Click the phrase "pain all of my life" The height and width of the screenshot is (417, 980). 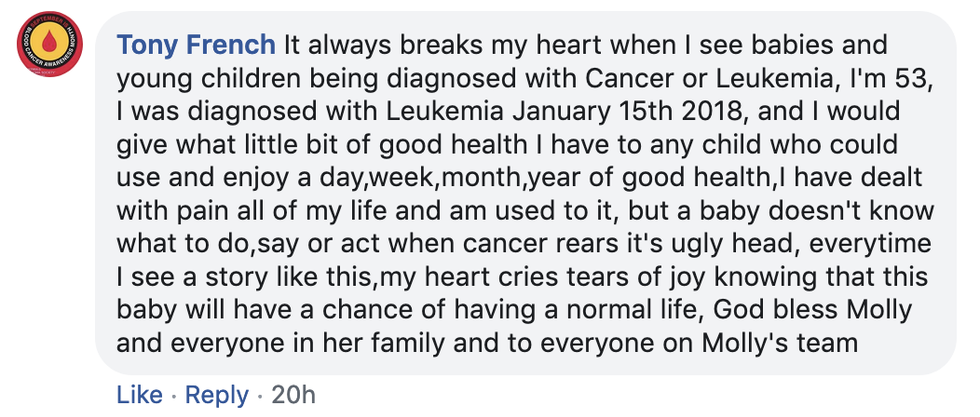point(270,210)
